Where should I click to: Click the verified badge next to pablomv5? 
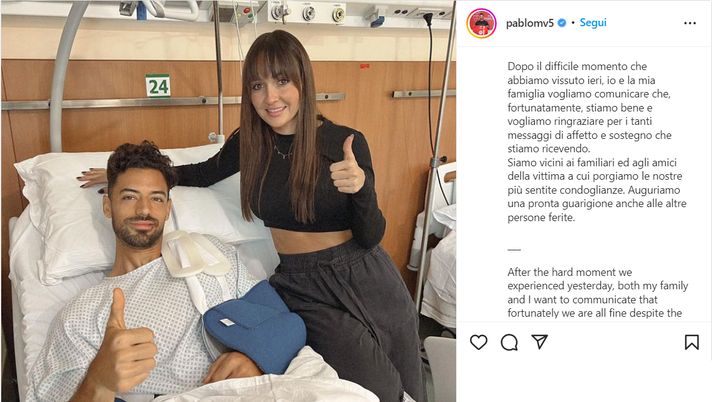point(562,23)
